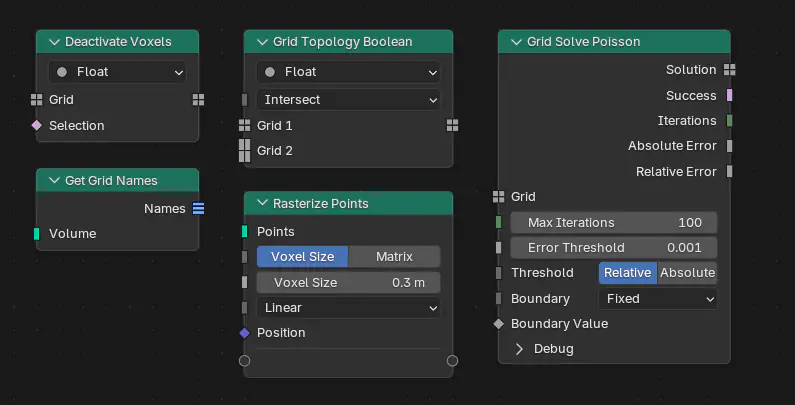Click the Error Threshold 0.001 field

click(x=614, y=248)
